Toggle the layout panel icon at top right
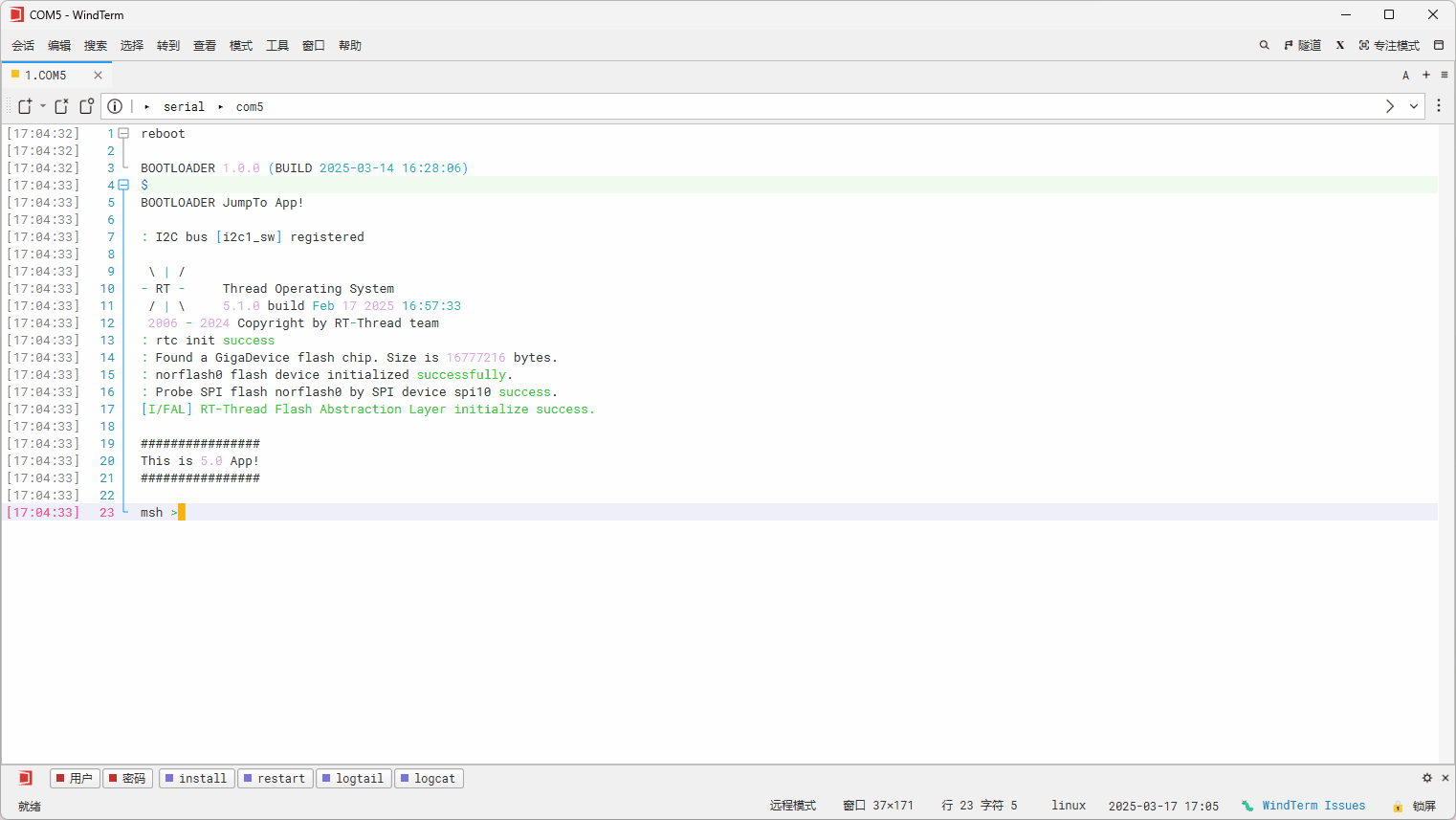 pyautogui.click(x=1438, y=45)
